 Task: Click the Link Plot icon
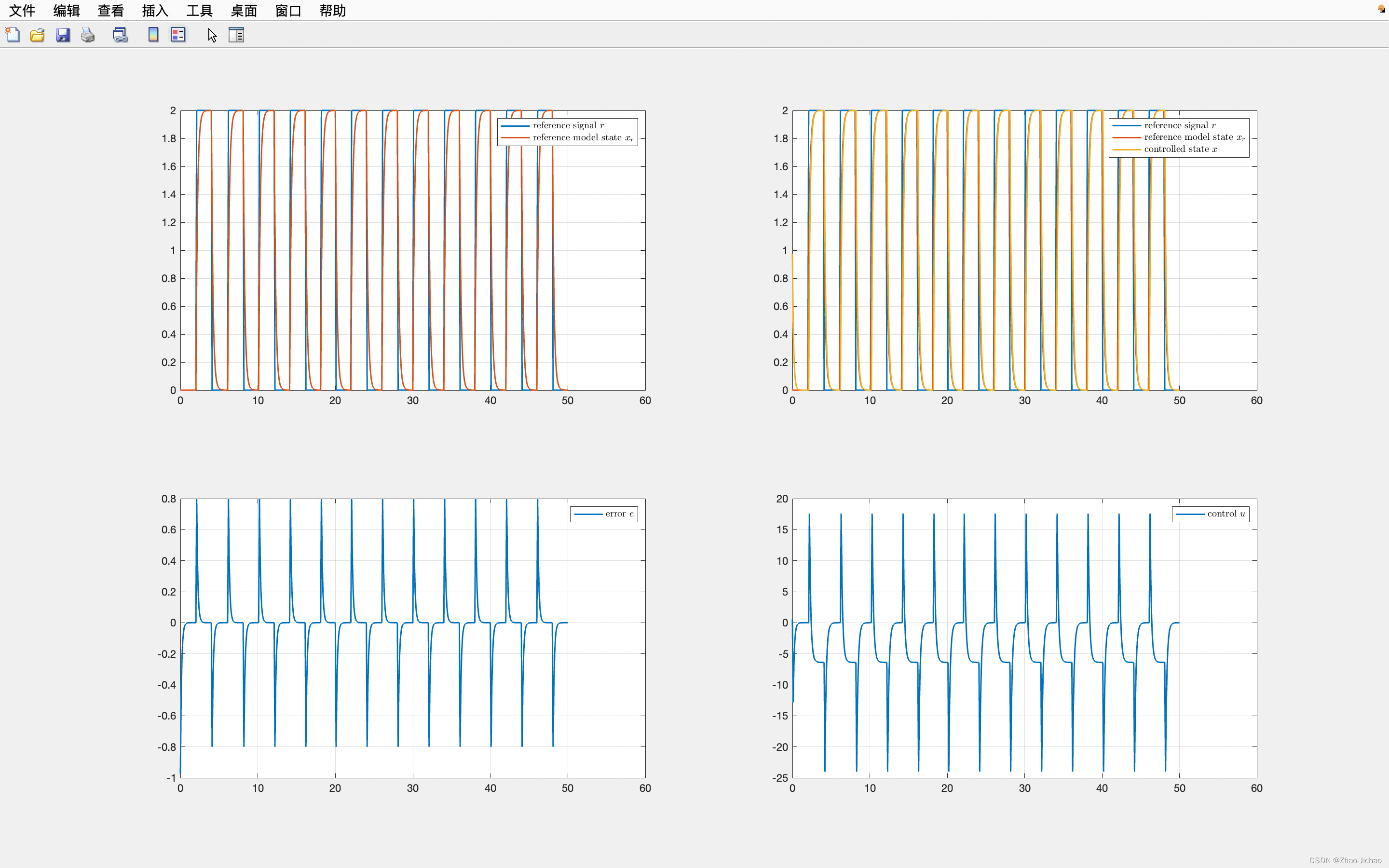(120, 35)
